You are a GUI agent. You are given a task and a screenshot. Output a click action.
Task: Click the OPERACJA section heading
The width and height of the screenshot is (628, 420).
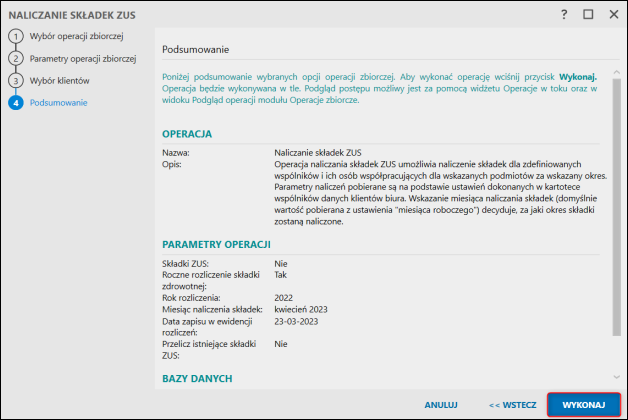coord(187,134)
